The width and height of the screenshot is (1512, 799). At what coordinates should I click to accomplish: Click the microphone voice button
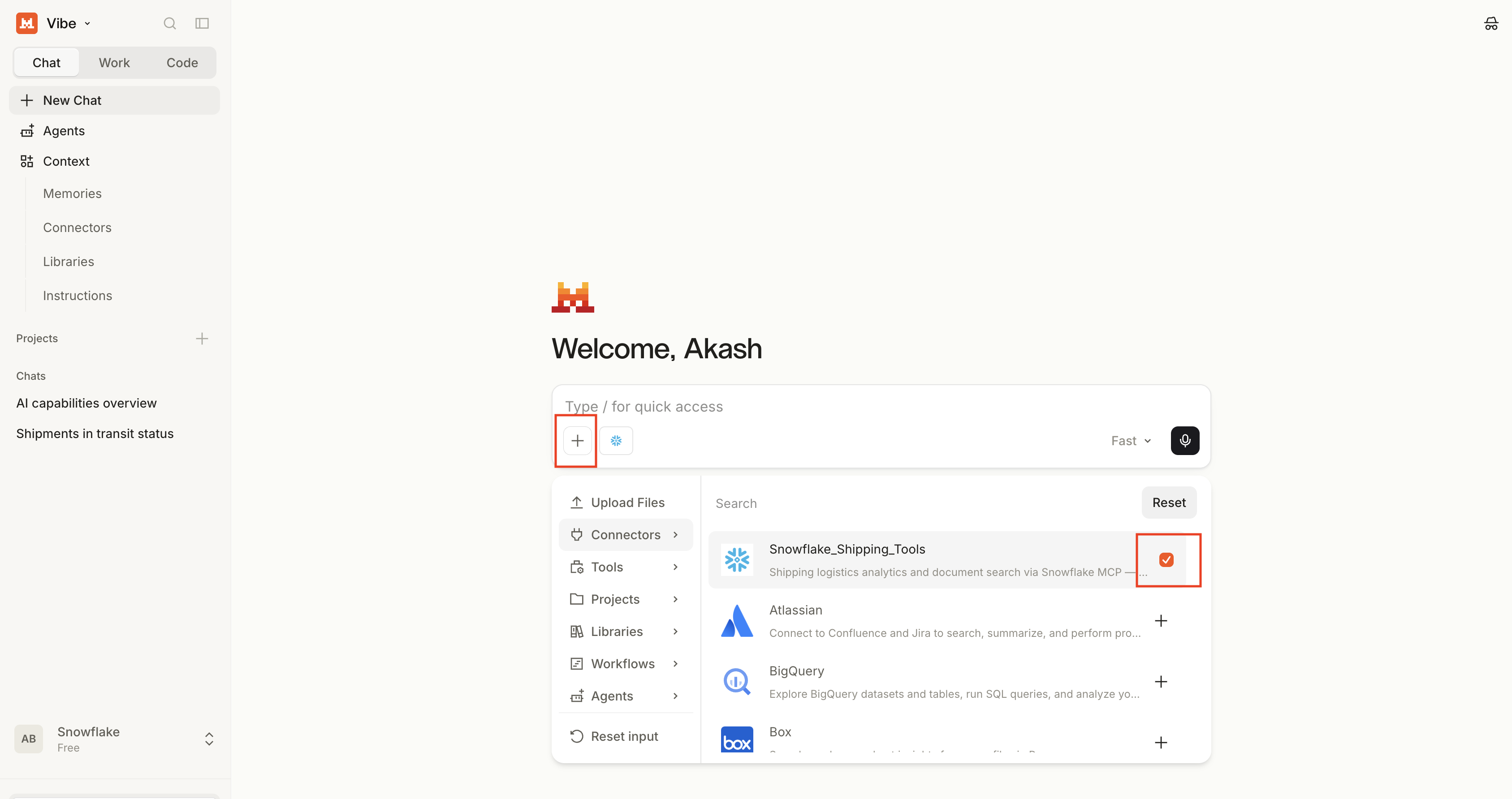tap(1185, 441)
